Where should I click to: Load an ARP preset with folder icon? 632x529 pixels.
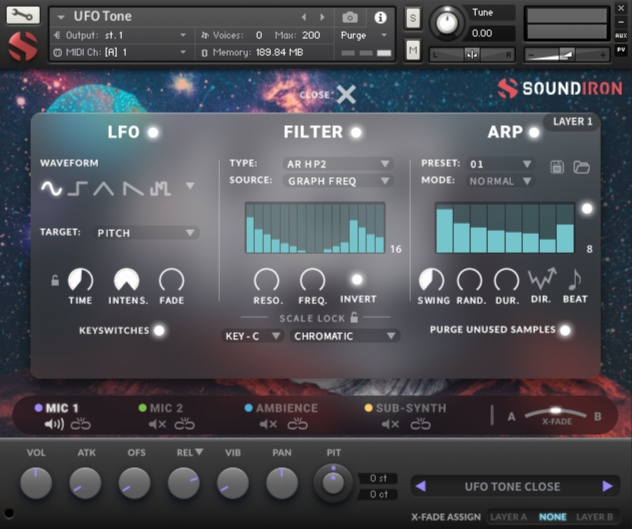click(x=581, y=167)
